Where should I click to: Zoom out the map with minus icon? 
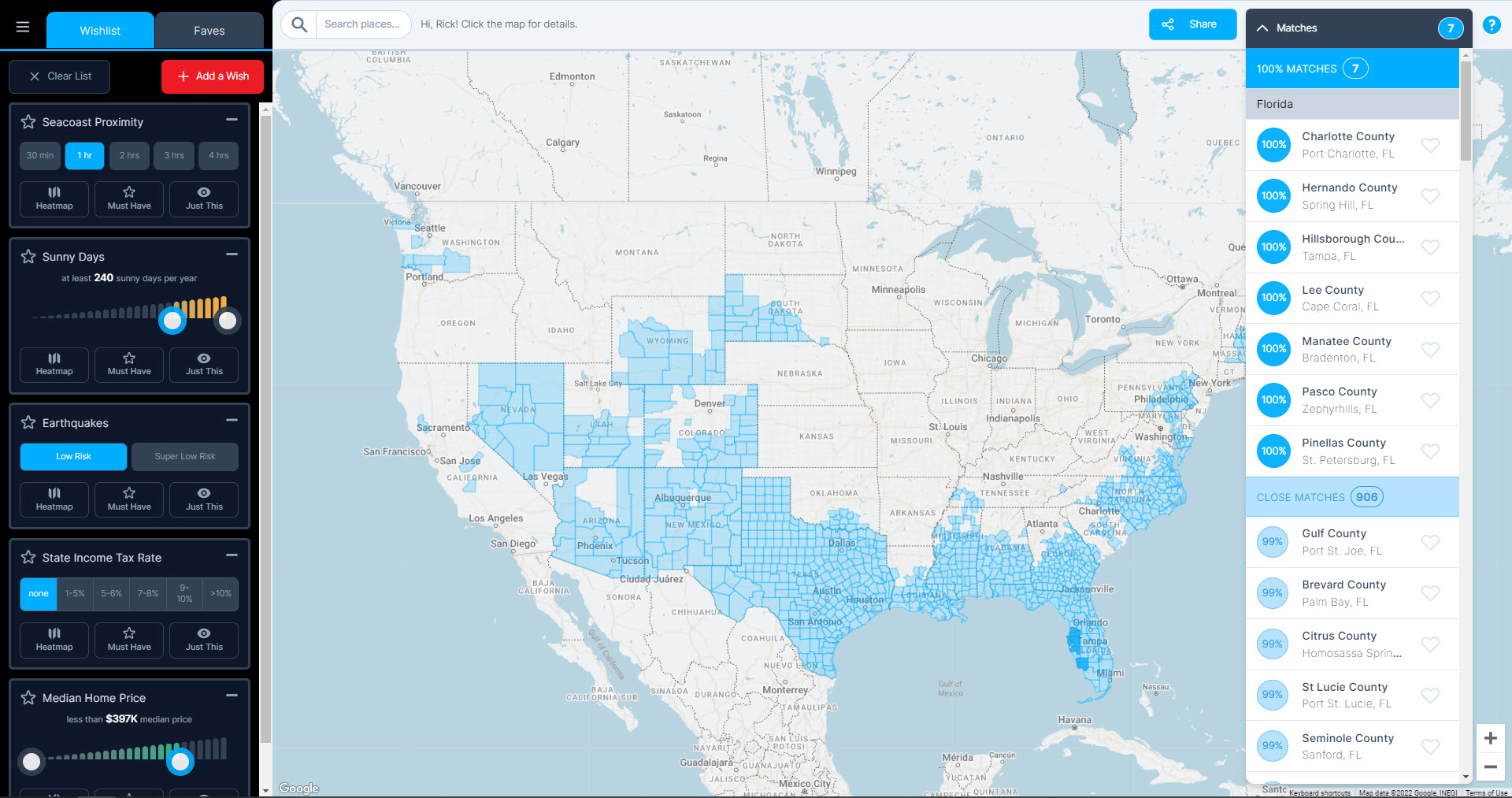tap(1490, 766)
